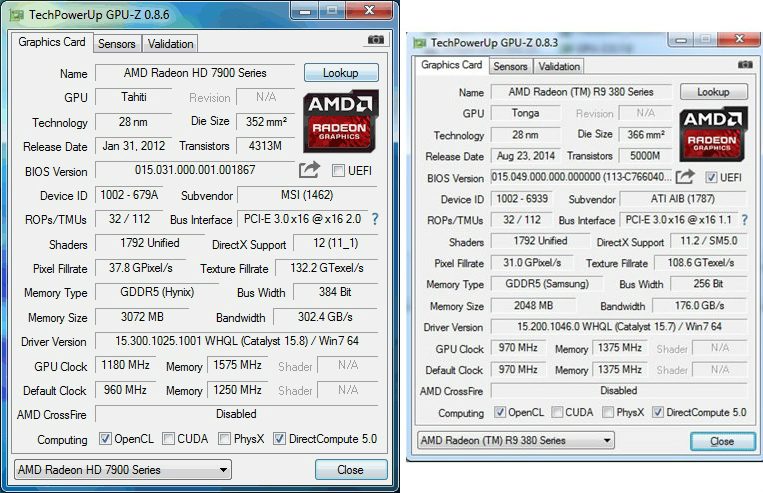
Task: Click Lookup button in GPU-Z 0.8.3 window
Action: pyautogui.click(x=713, y=92)
